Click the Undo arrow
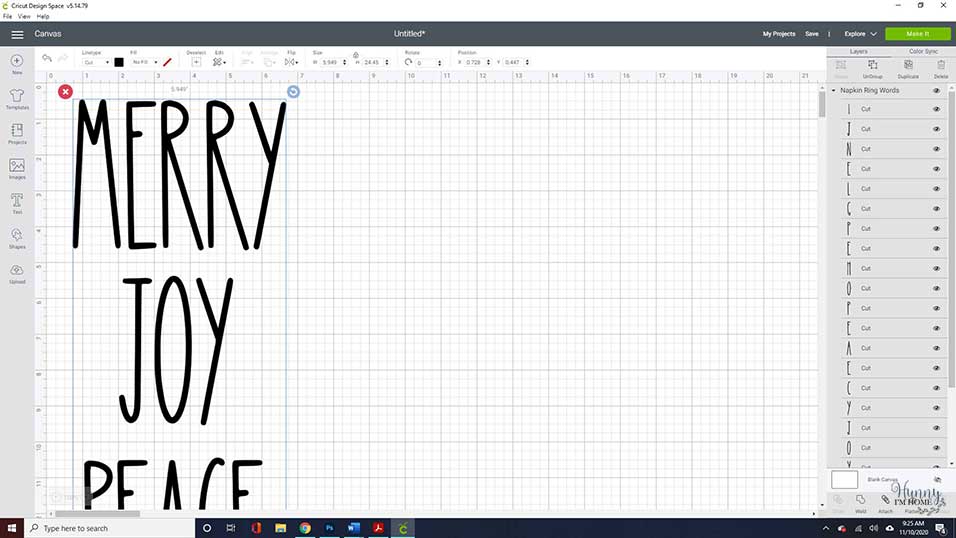The height and width of the screenshot is (538, 956). click(x=46, y=59)
